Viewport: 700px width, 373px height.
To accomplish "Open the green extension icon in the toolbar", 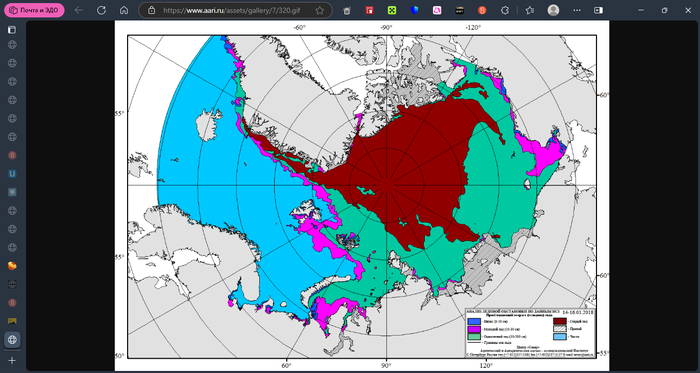I will (x=392, y=10).
